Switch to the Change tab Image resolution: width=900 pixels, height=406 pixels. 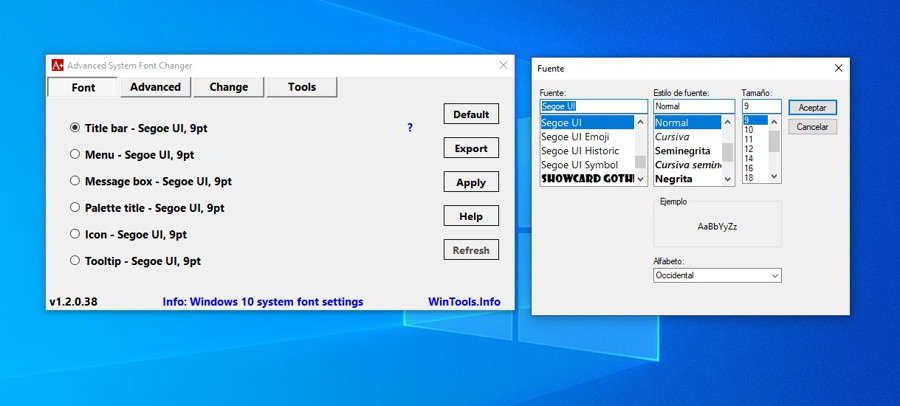coord(228,87)
